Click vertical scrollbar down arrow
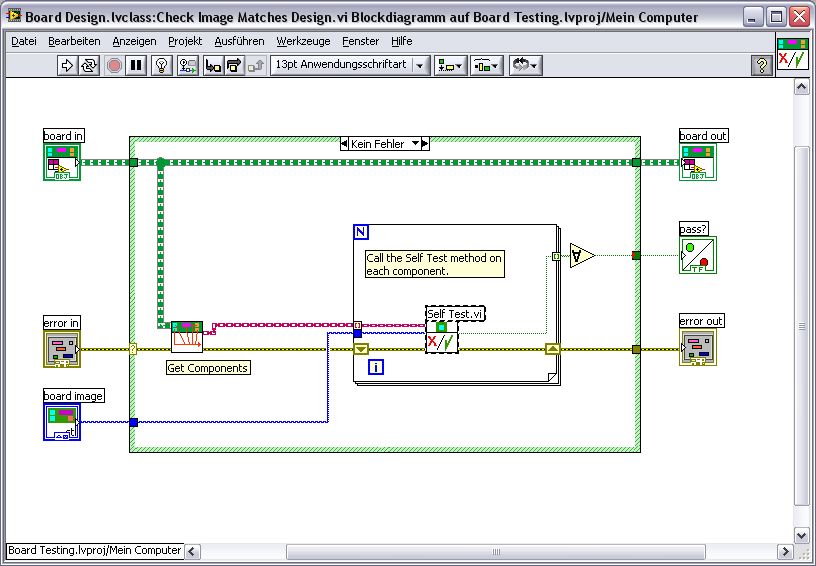This screenshot has height=566, width=816. pos(801,535)
